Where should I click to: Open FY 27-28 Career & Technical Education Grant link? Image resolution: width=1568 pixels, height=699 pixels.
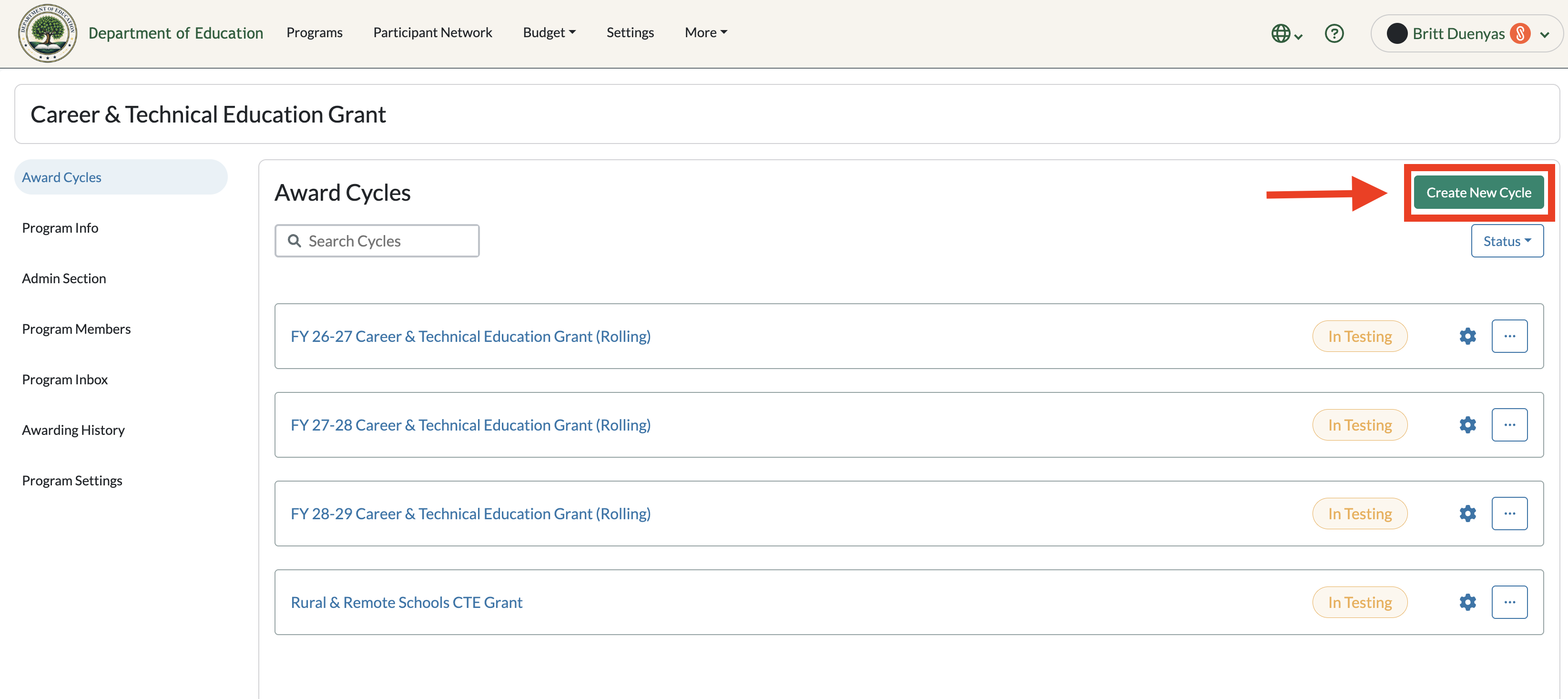point(470,425)
